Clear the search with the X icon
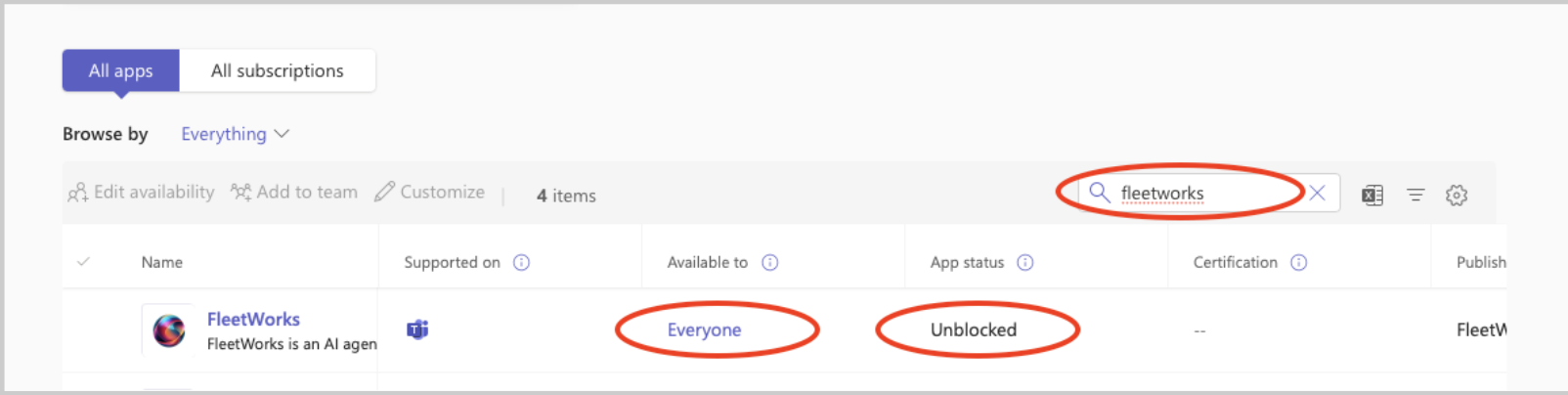1568x395 pixels. (1318, 193)
